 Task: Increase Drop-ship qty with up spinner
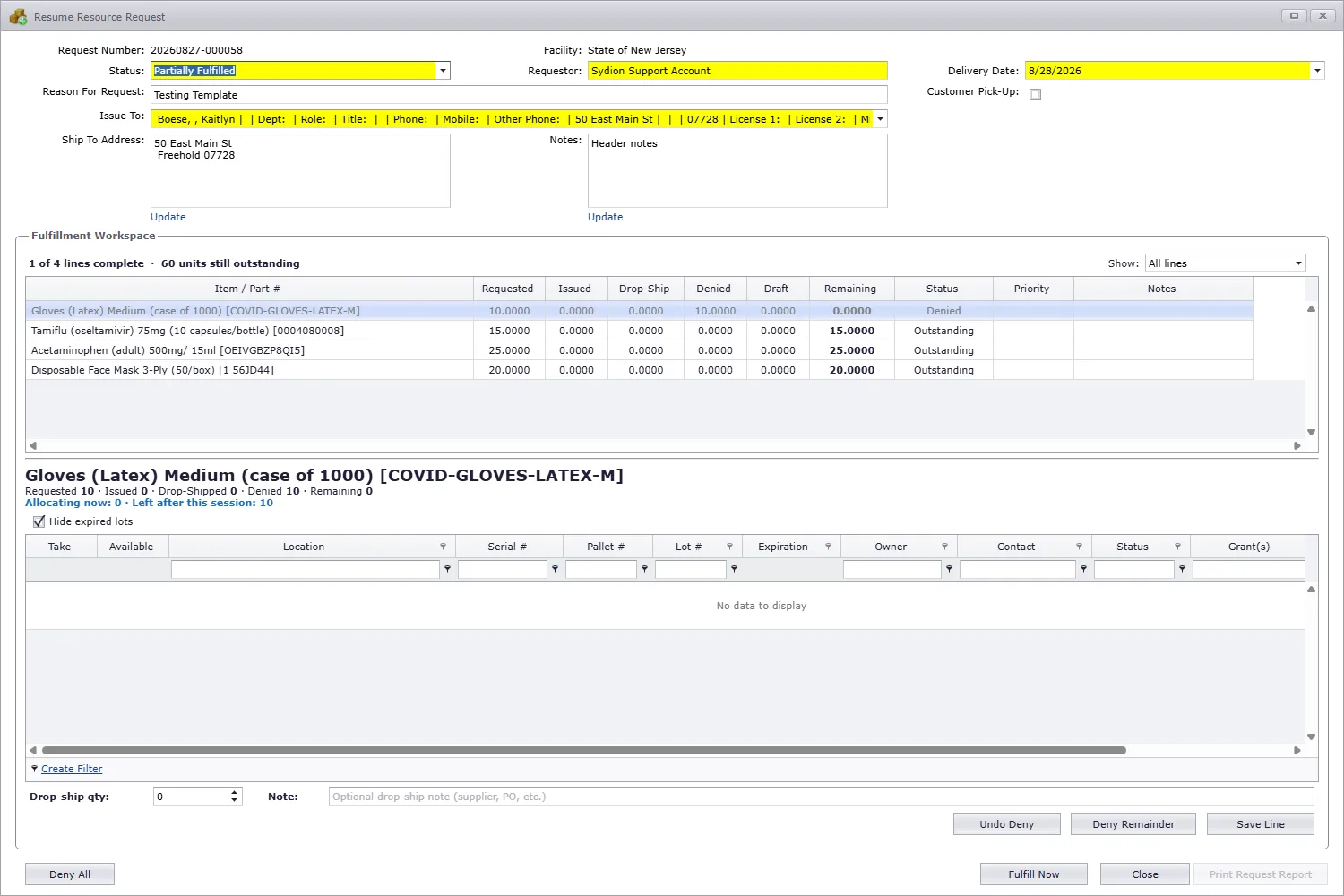point(235,792)
